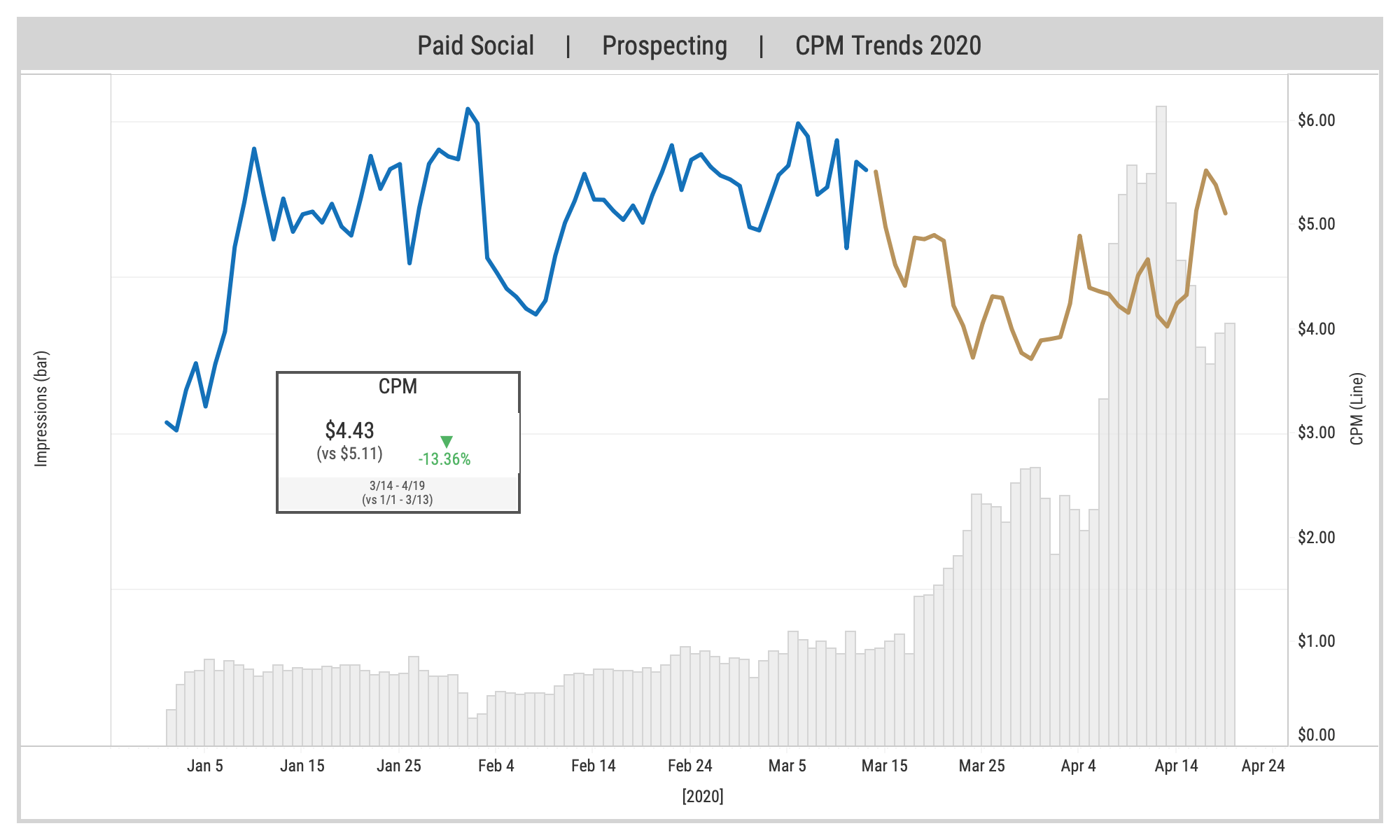1400x840 pixels.
Task: Click the "Prospecting" title text
Action: pyautogui.click(x=664, y=45)
